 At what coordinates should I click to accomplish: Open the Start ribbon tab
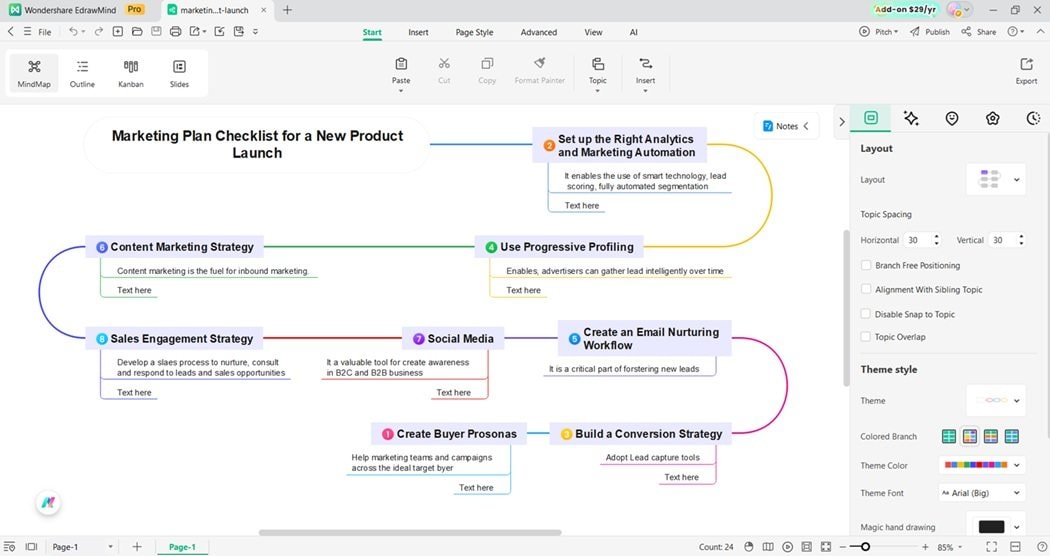(372, 32)
